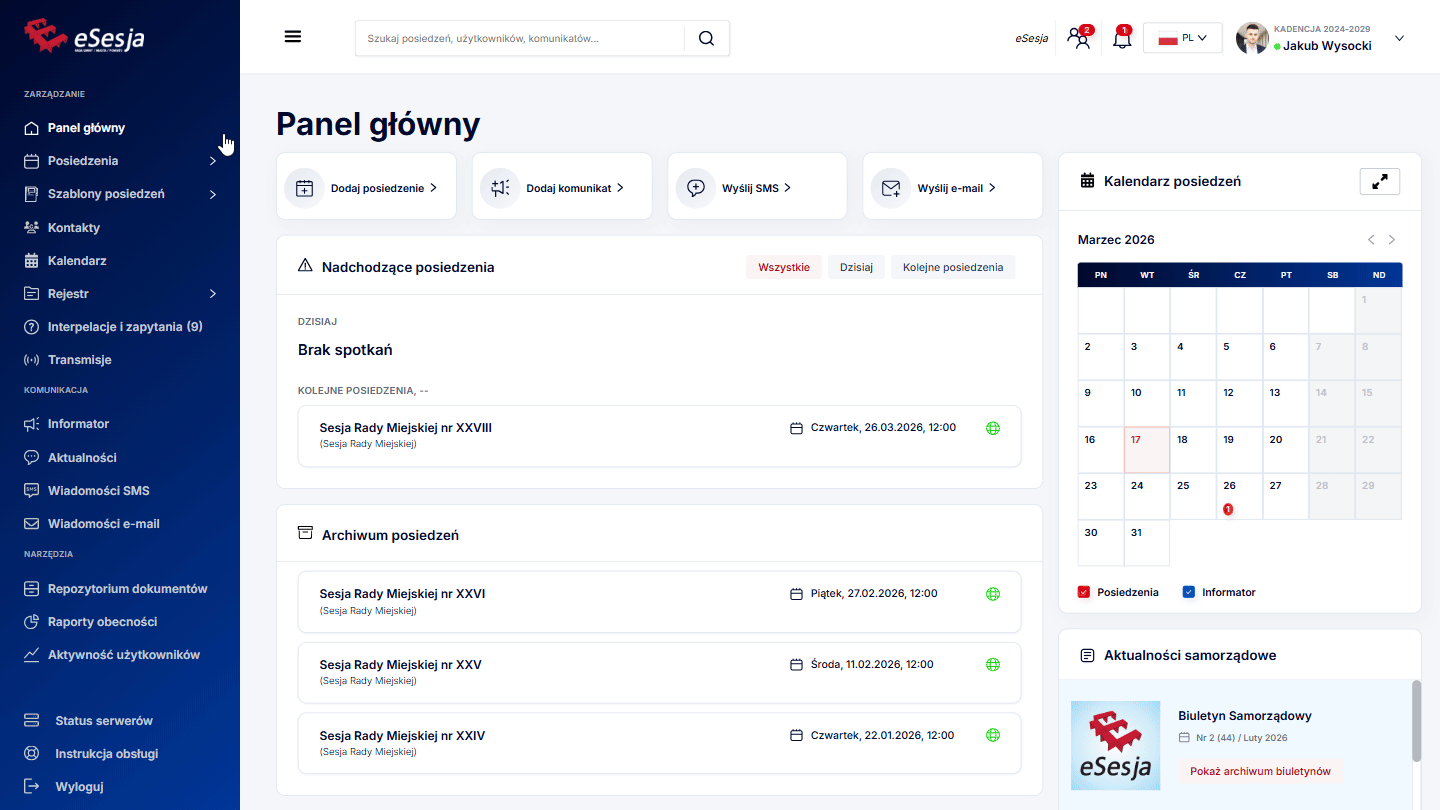This screenshot has height=810, width=1440.
Task: Select the Dzisiaj filter
Action: tap(856, 267)
